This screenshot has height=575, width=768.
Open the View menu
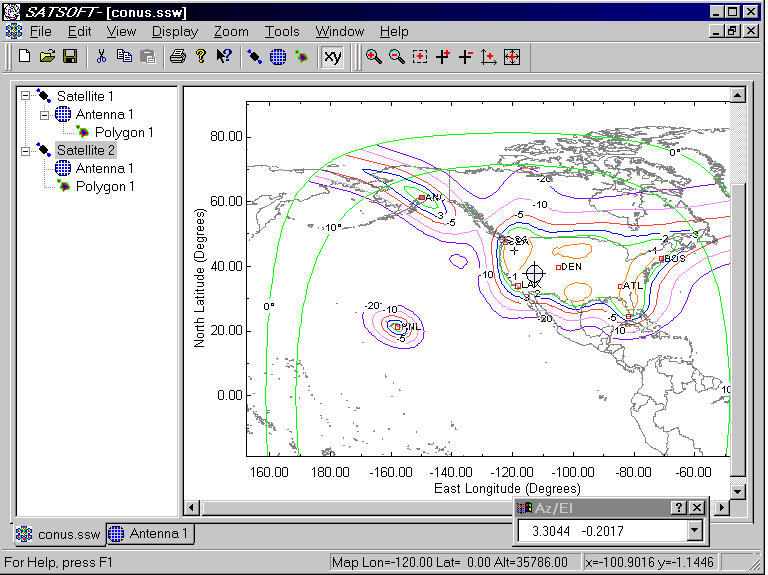121,31
